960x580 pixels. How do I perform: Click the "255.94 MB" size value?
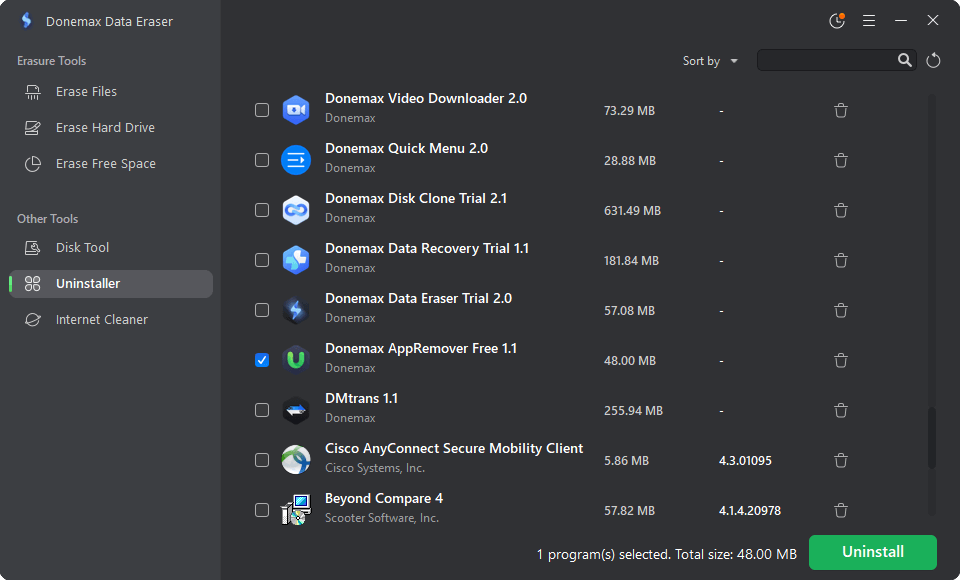(x=633, y=410)
